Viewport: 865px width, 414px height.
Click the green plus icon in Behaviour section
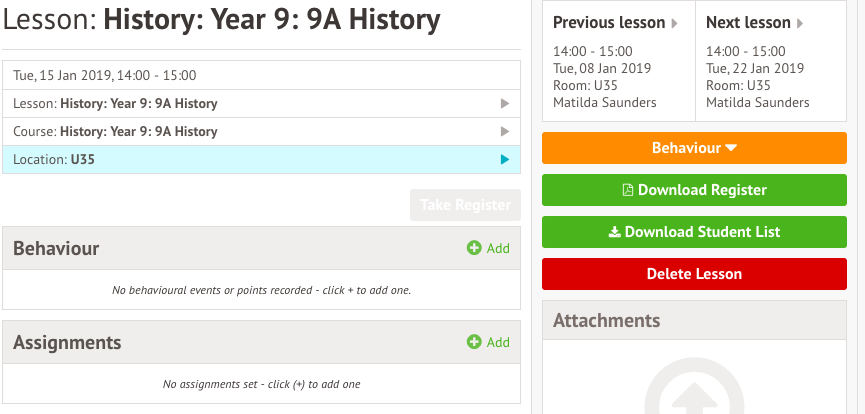click(474, 248)
